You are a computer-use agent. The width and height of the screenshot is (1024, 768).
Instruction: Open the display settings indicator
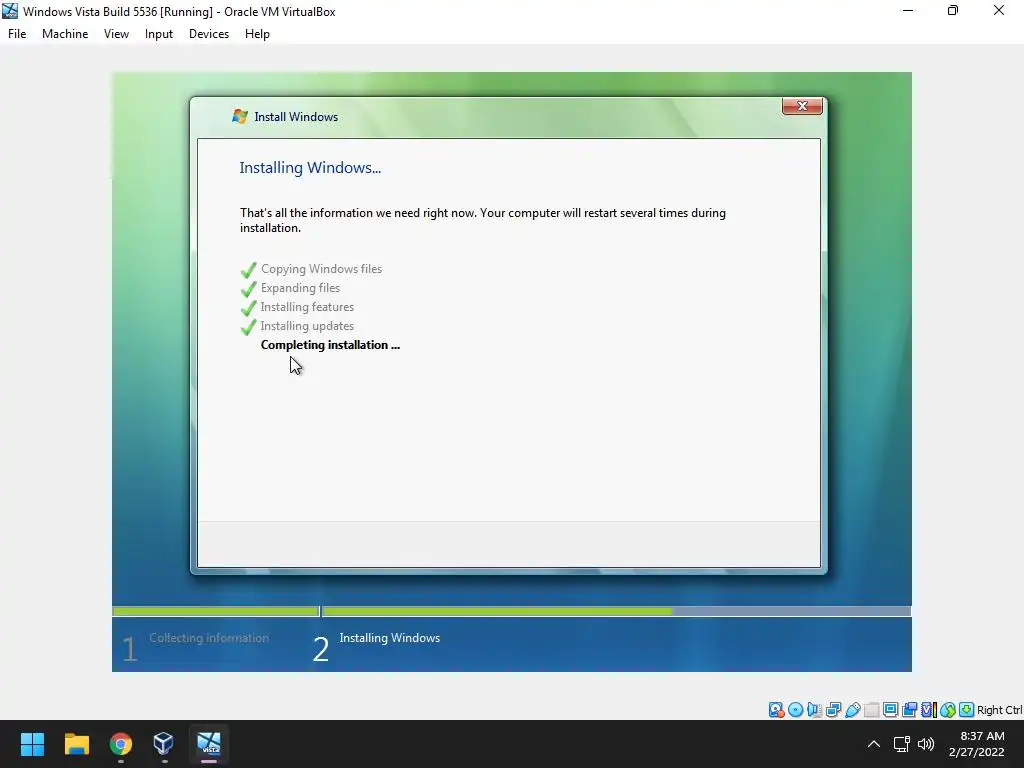click(x=890, y=710)
